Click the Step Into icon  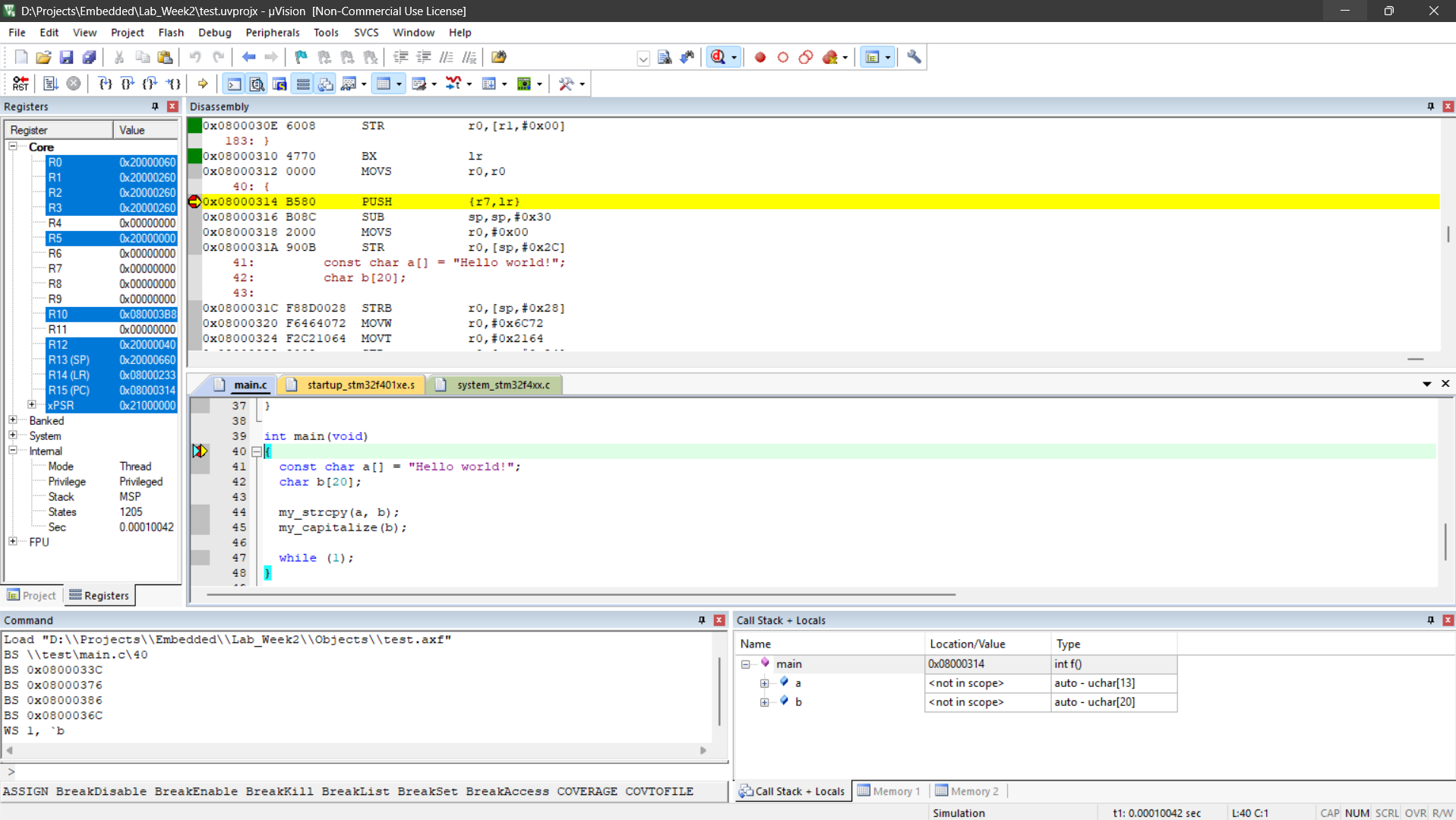tap(105, 84)
